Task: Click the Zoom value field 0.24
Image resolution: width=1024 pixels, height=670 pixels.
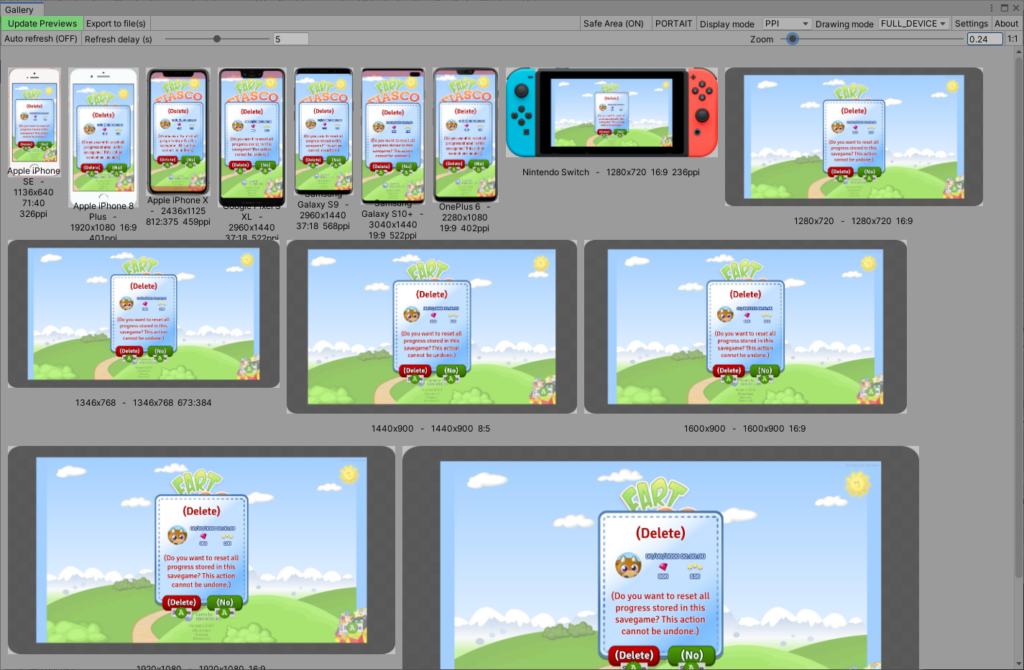Action: tap(984, 39)
